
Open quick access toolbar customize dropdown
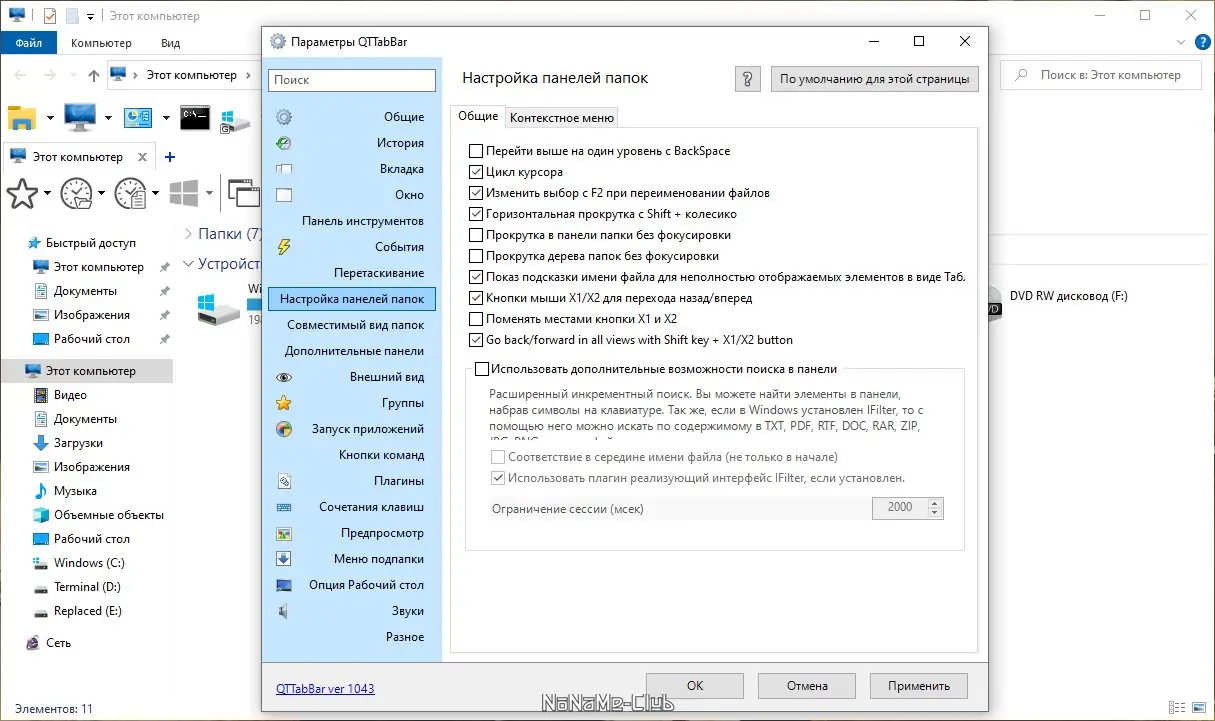[90, 16]
